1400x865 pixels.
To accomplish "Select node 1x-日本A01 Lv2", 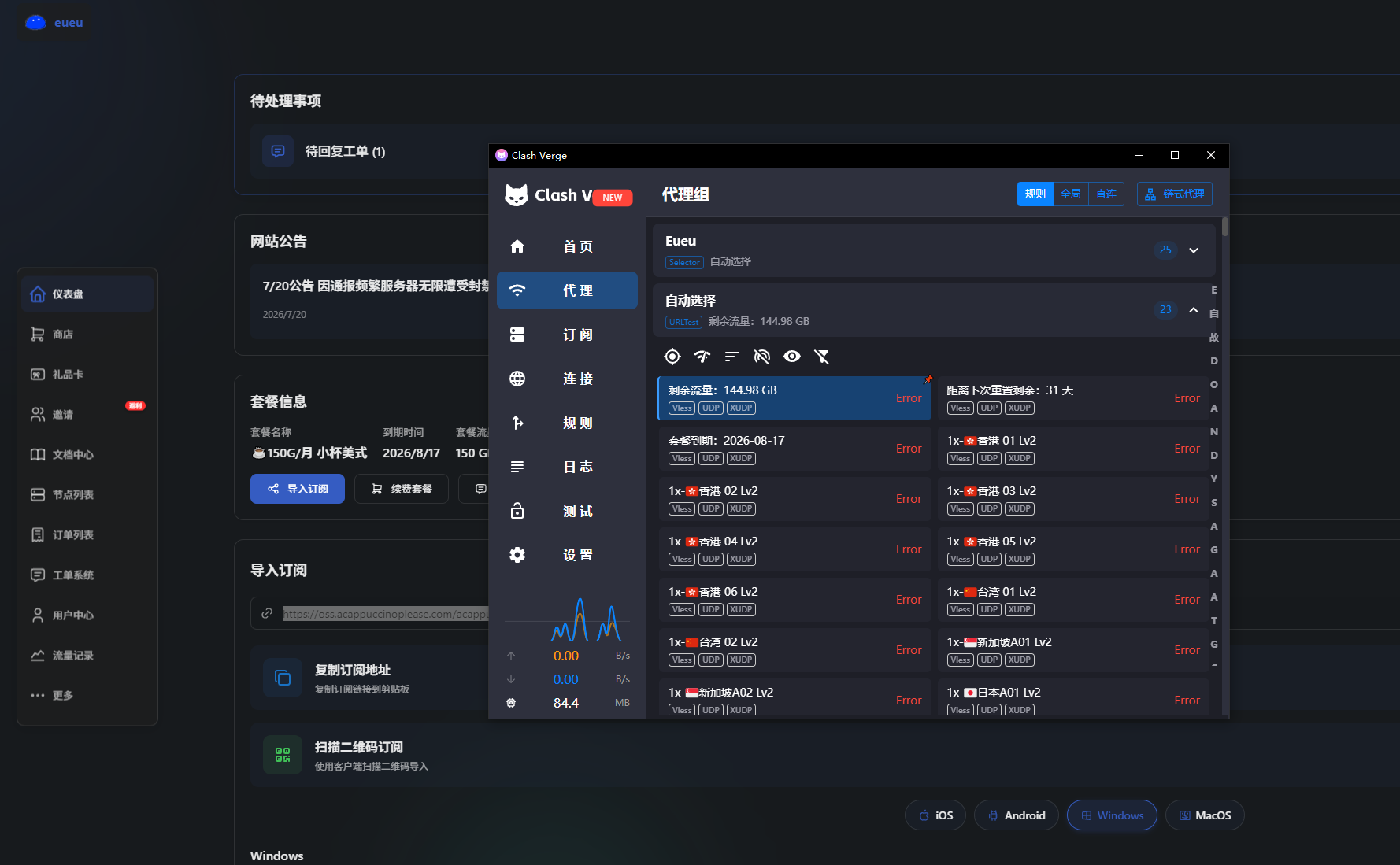I will 1072,698.
